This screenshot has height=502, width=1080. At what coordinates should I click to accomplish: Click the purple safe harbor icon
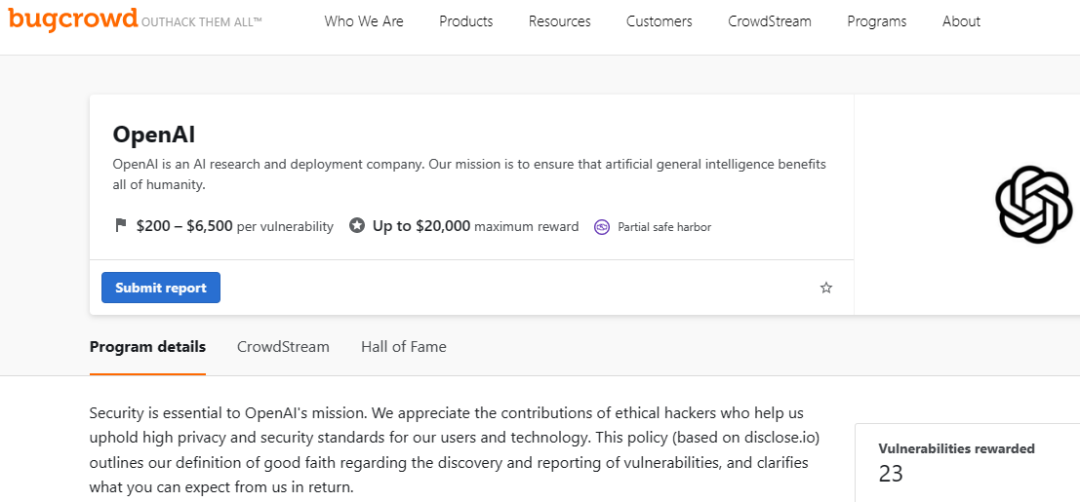602,227
